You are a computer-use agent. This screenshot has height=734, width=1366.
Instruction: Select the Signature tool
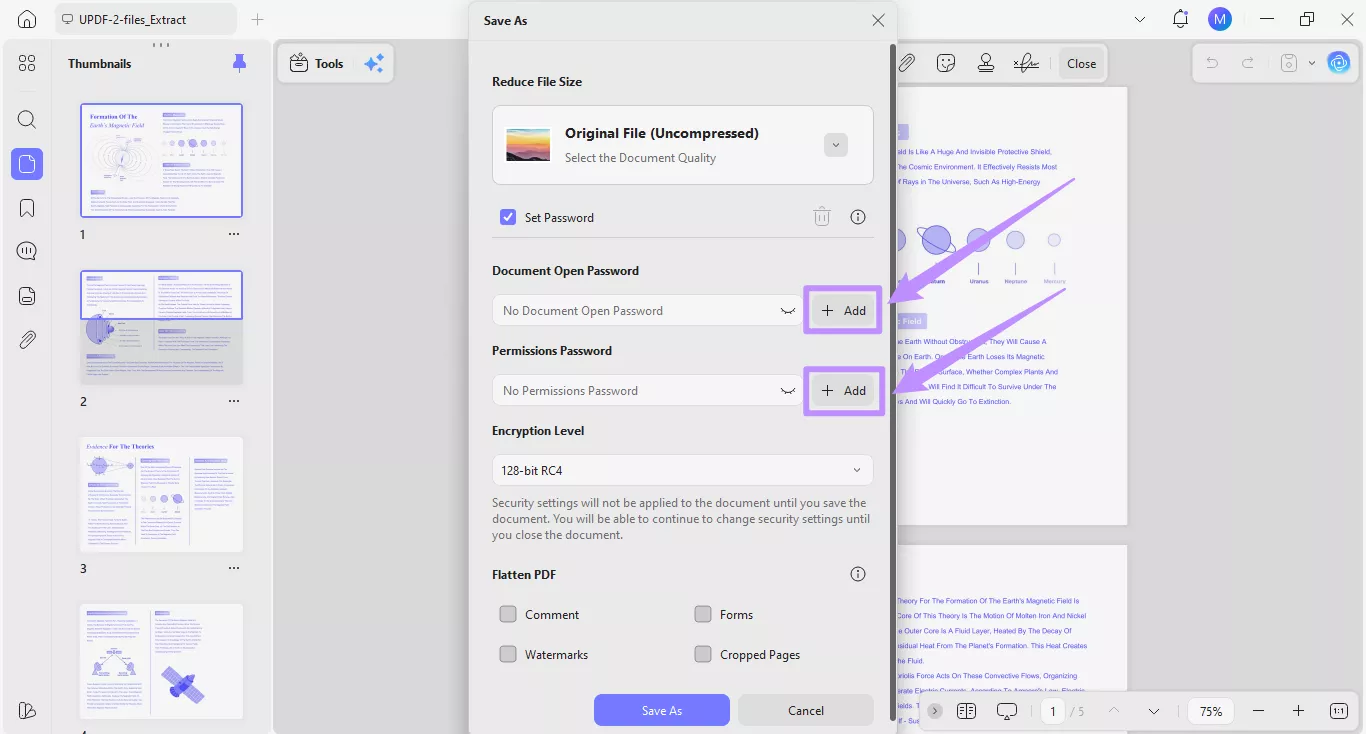pos(1026,62)
